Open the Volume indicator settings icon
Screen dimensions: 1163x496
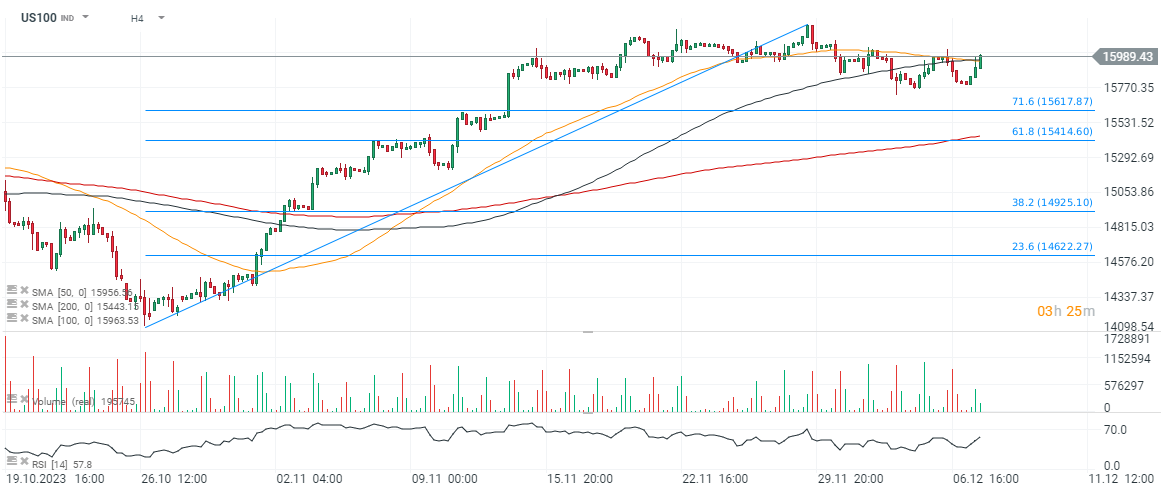tap(12, 400)
